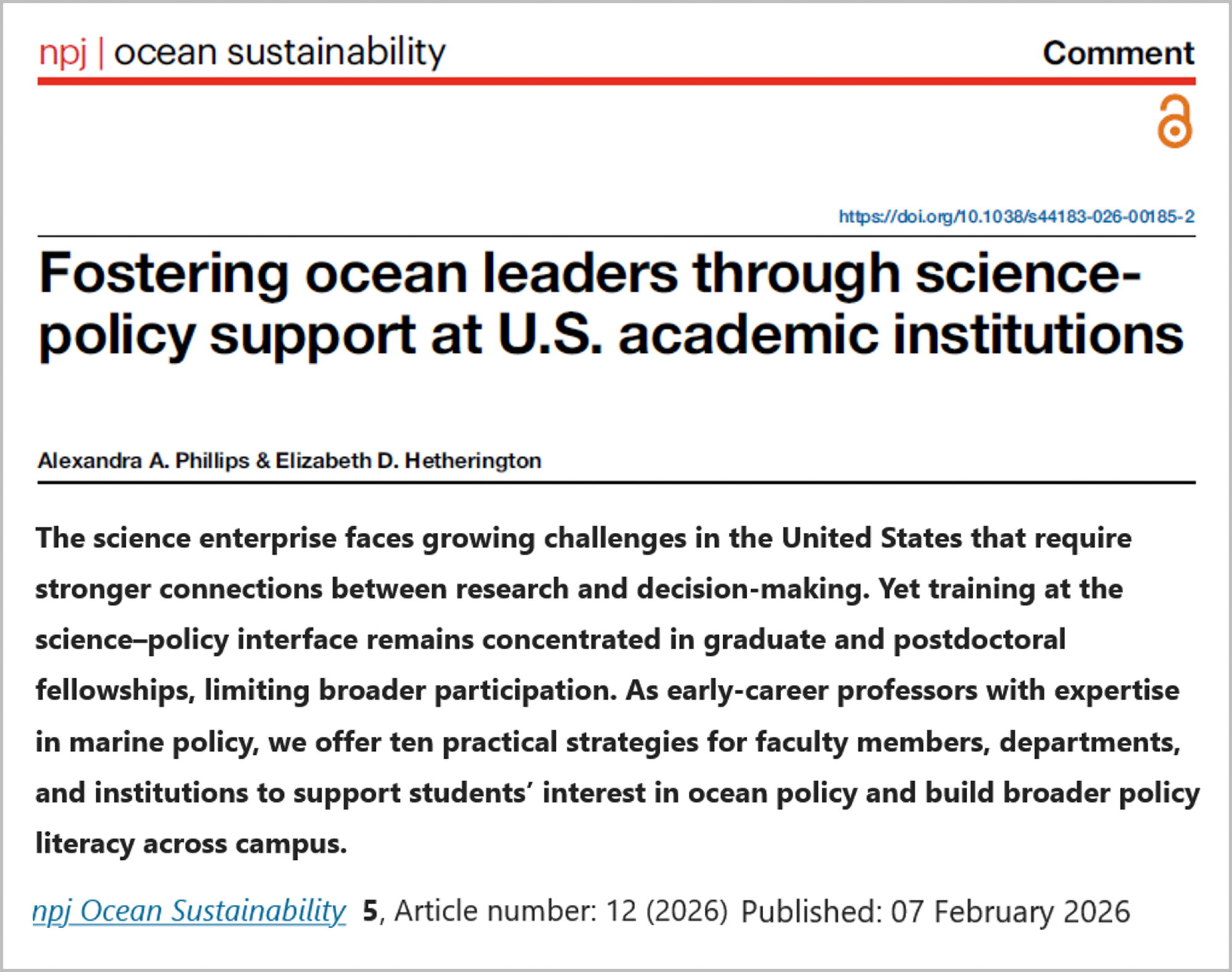Click the orange open access lock icon
The height and width of the screenshot is (972, 1232).
(x=1174, y=122)
